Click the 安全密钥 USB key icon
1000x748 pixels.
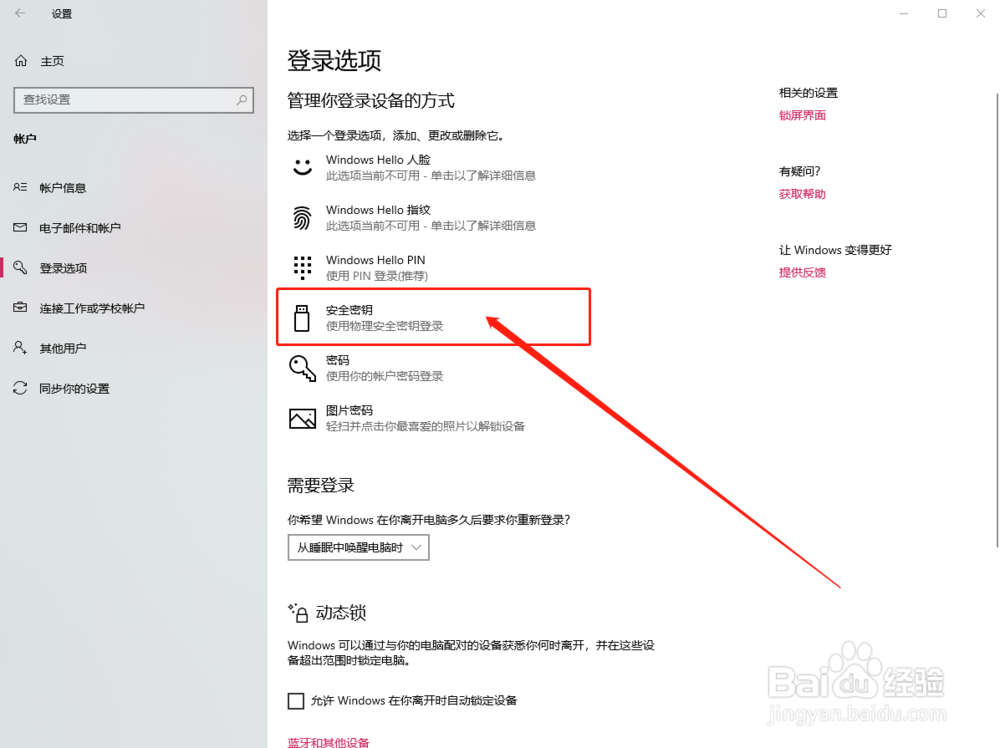302,318
